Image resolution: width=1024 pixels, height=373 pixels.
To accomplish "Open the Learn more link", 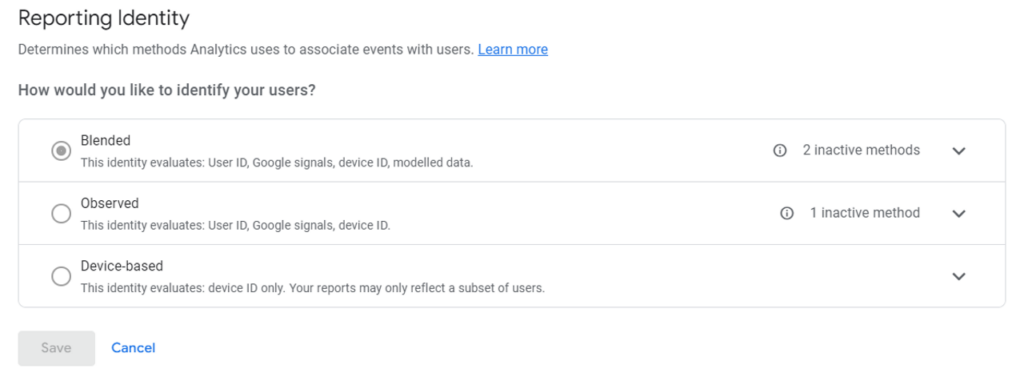I will pyautogui.click(x=513, y=50).
